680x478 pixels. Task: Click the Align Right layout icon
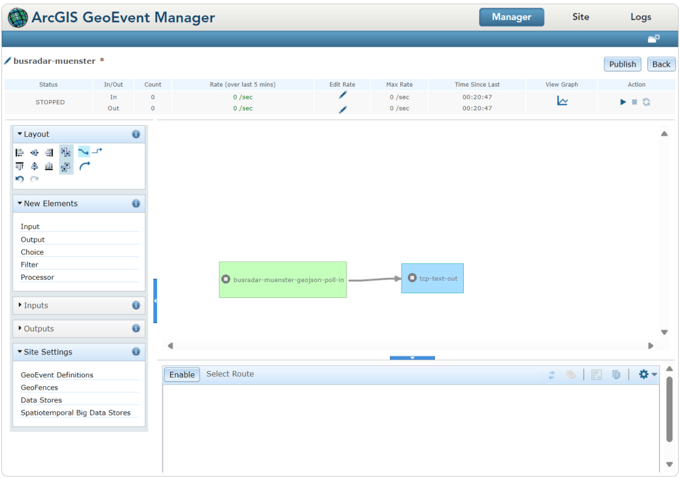tap(49, 152)
